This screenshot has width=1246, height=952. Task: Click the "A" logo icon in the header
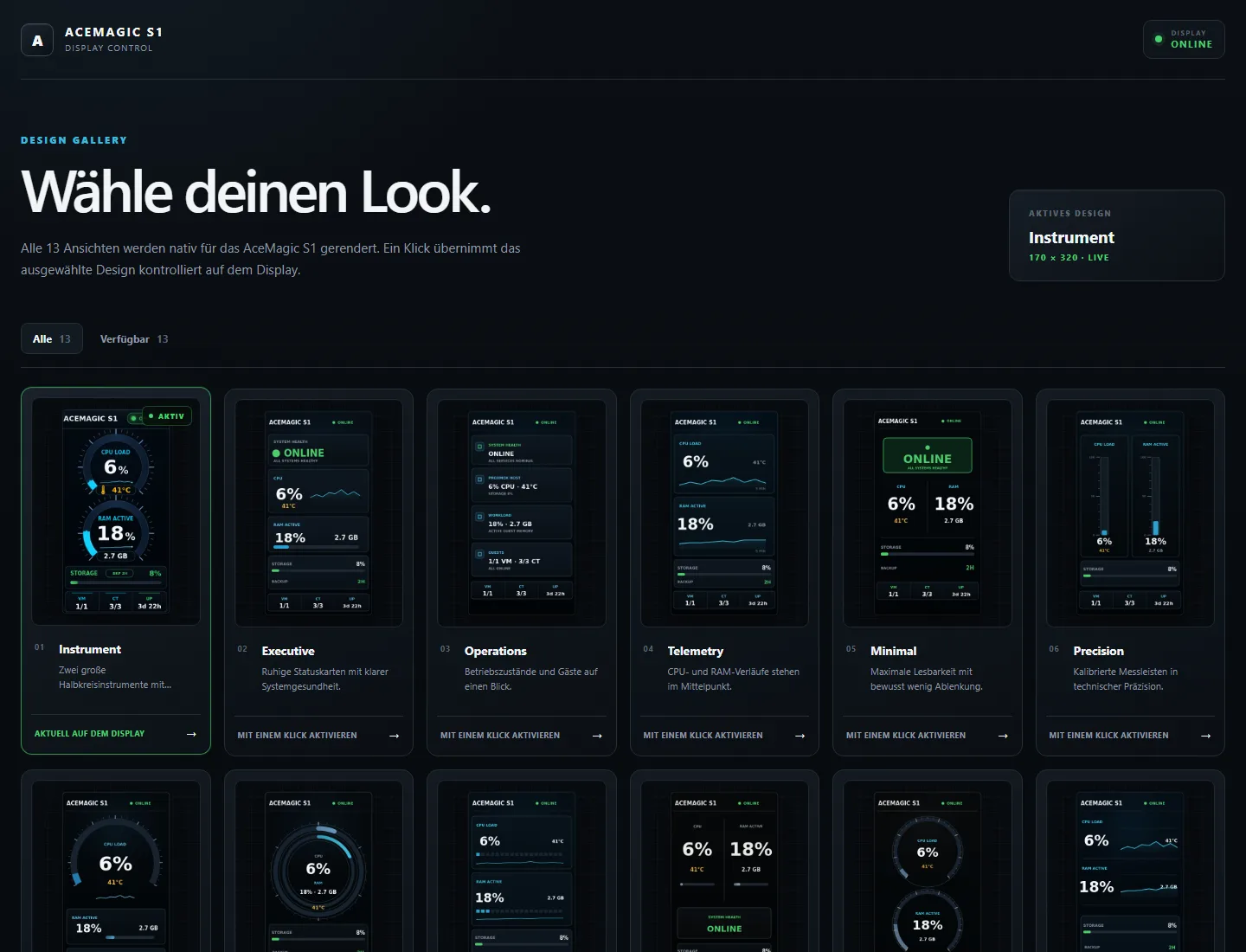[x=37, y=40]
